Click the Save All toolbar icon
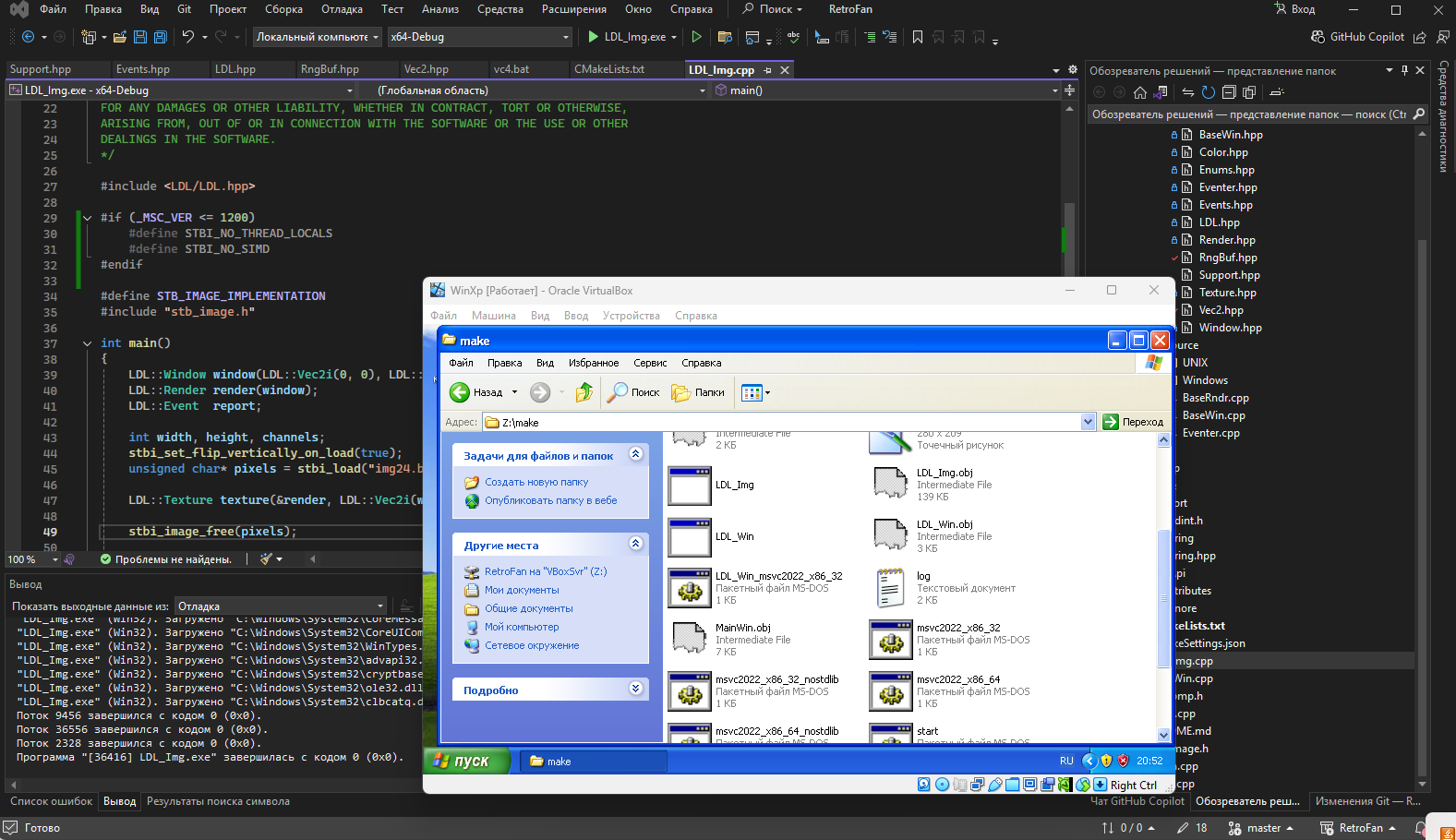 tap(161, 37)
